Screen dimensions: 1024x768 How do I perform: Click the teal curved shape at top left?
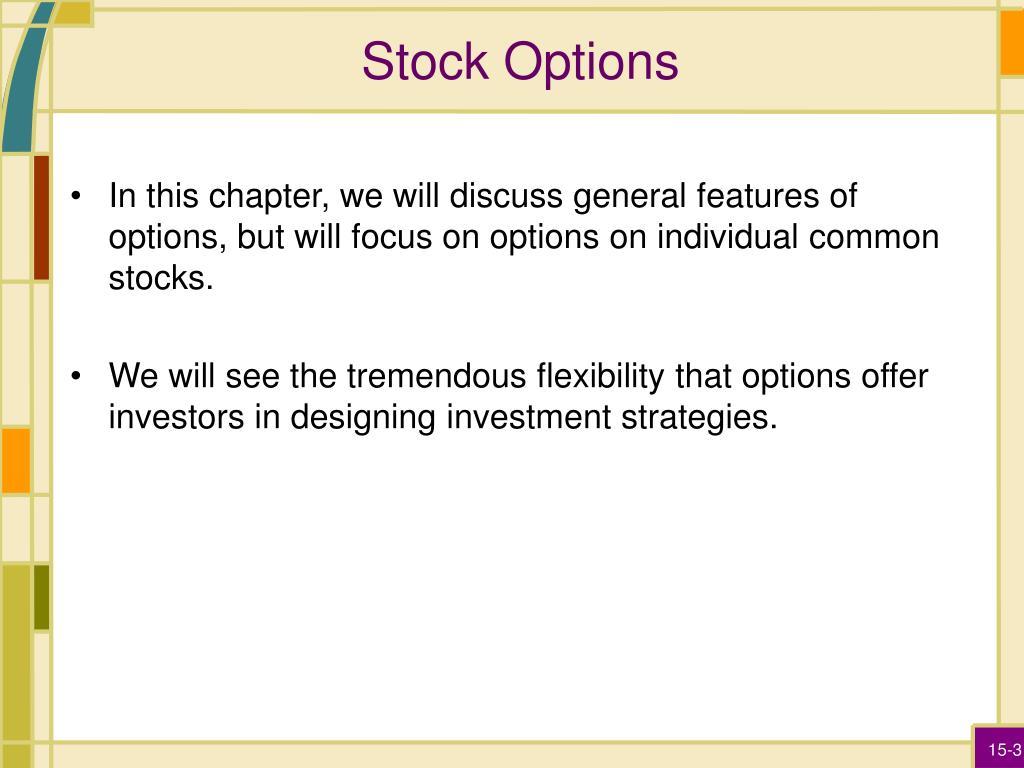pos(25,77)
